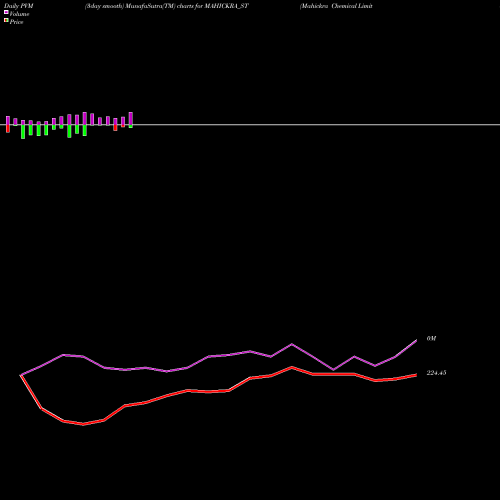The image size is (500, 500).
Task: Click the 0M volume value label
Action: pyautogui.click(x=431, y=338)
